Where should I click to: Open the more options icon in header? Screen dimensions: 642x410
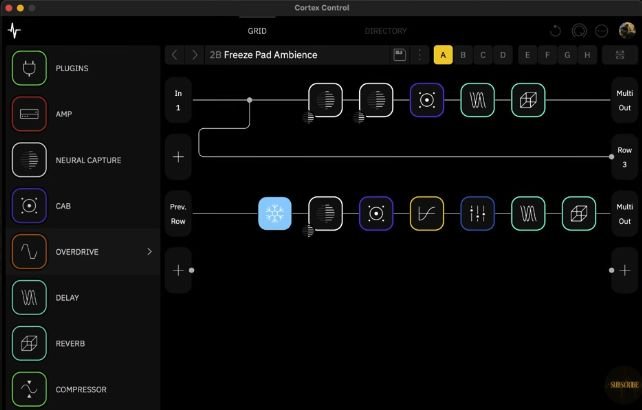[x=601, y=31]
